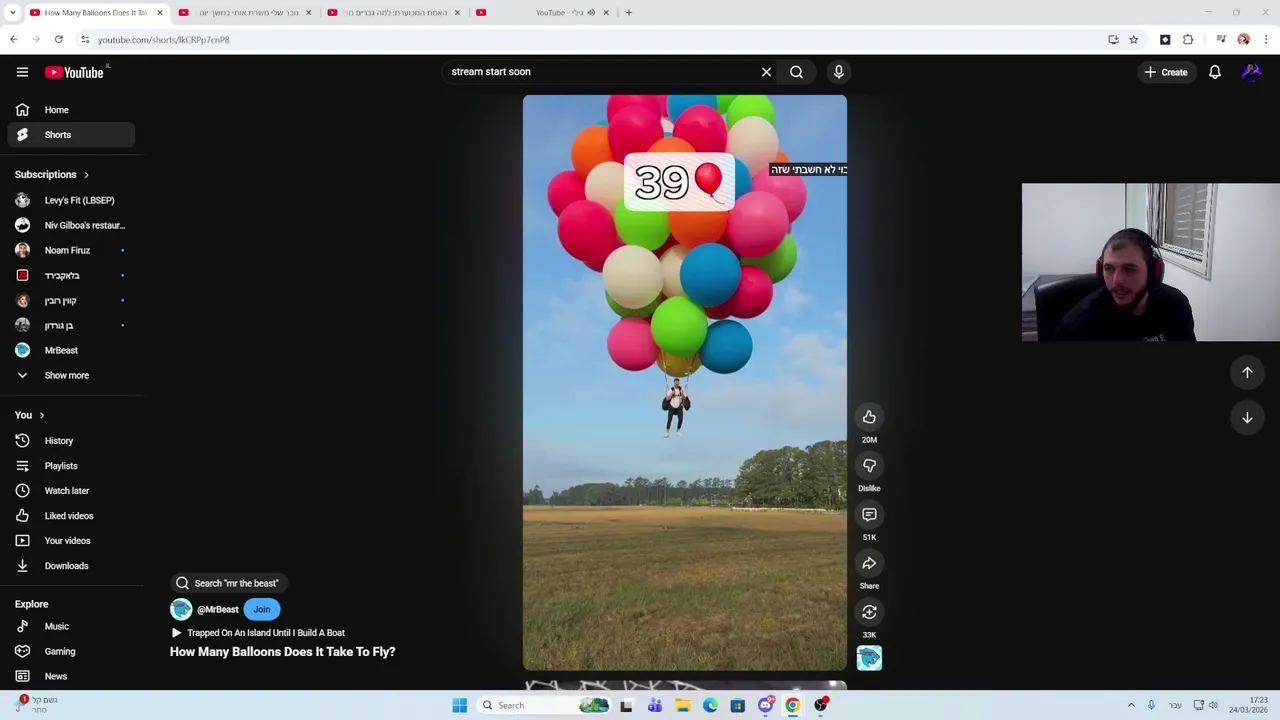The image size is (1280, 720).
Task: Open the MrBeast channel avatar beside @MrBeast
Action: tap(181, 609)
